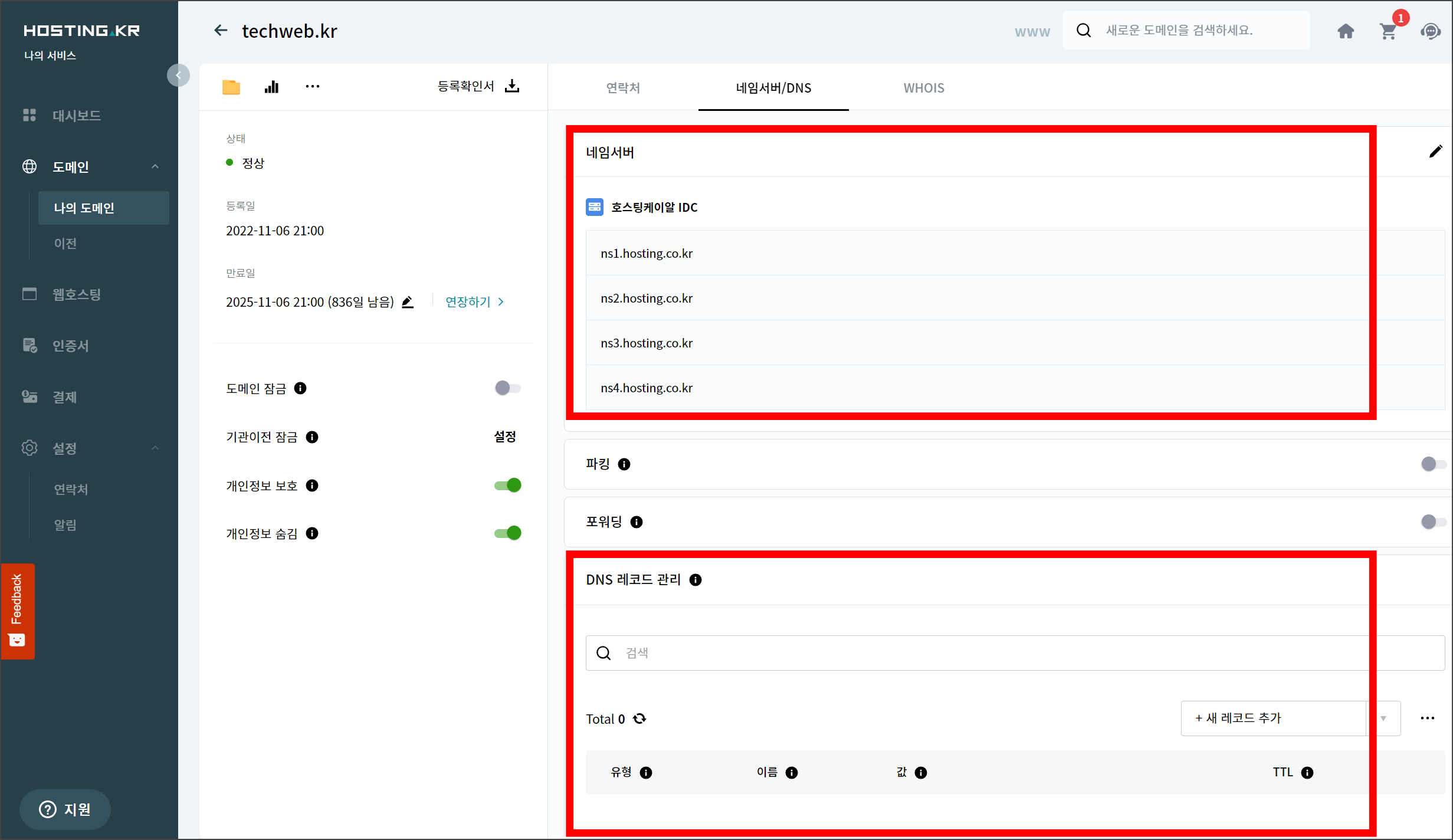Open the 지원 help button
Image resolution: width=1453 pixels, height=840 pixels.
pyautogui.click(x=65, y=809)
